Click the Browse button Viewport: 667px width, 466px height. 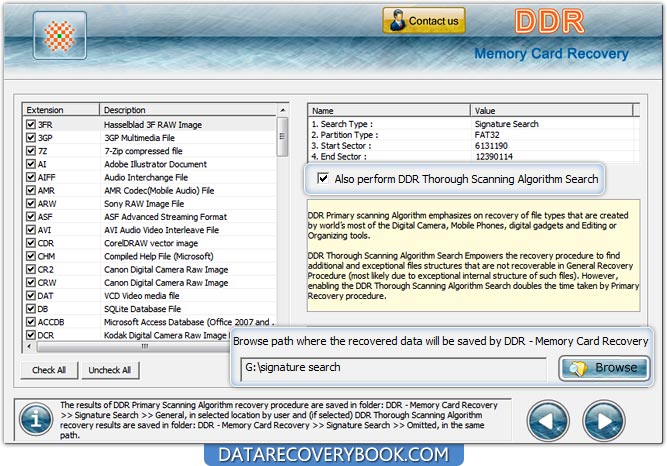(x=605, y=368)
